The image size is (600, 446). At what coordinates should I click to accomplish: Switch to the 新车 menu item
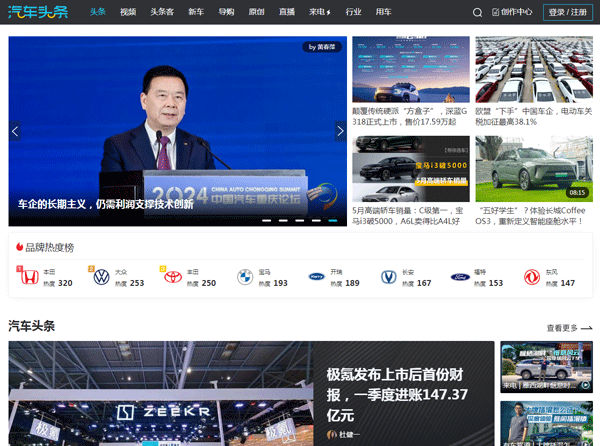pyautogui.click(x=196, y=12)
